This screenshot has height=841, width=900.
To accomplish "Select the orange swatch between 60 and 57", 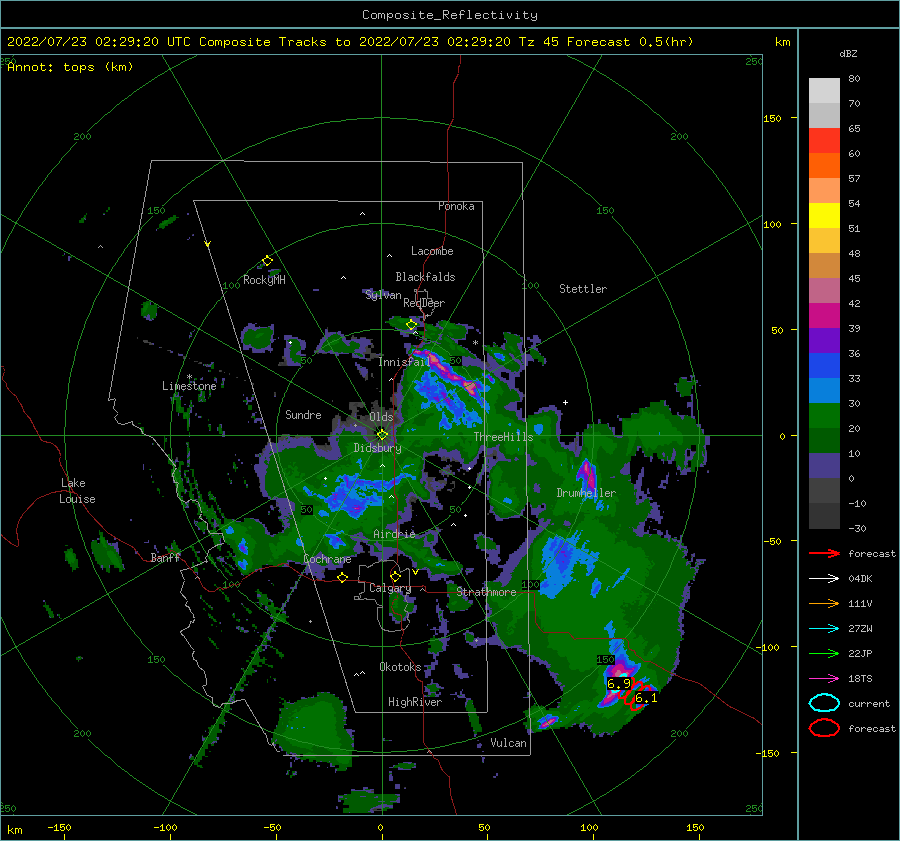I will coord(824,165).
